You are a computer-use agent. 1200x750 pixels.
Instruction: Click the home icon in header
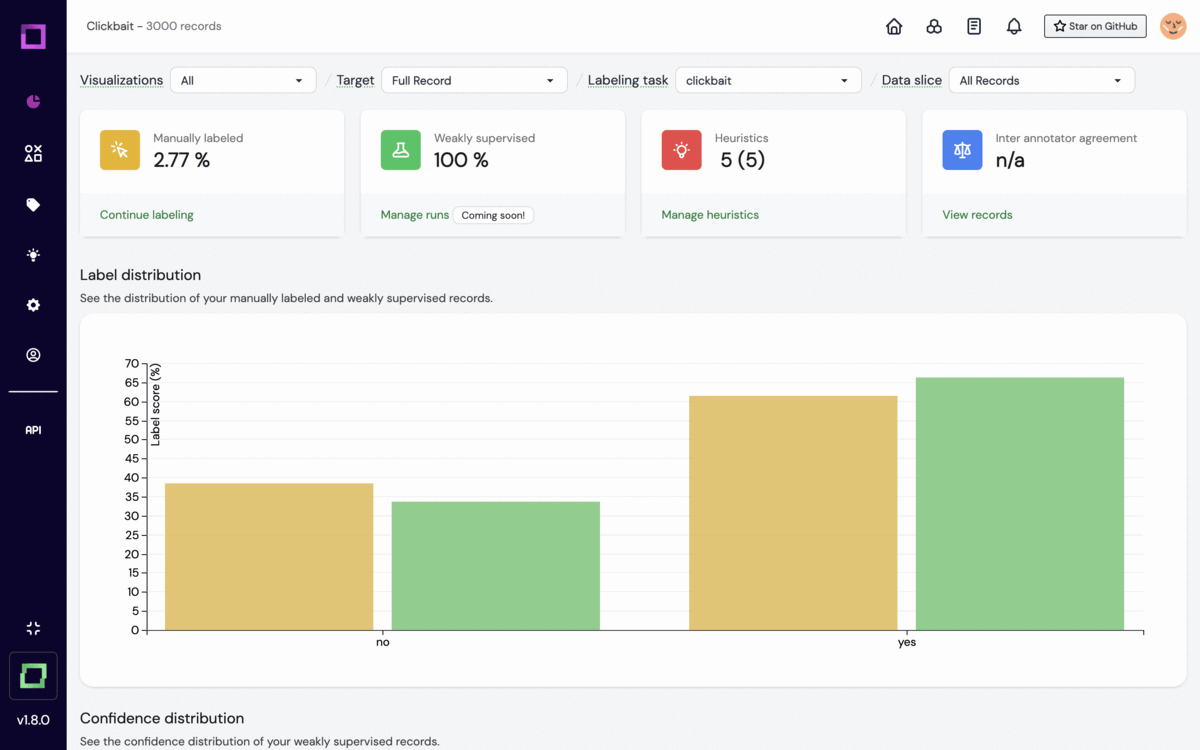pyautogui.click(x=894, y=27)
